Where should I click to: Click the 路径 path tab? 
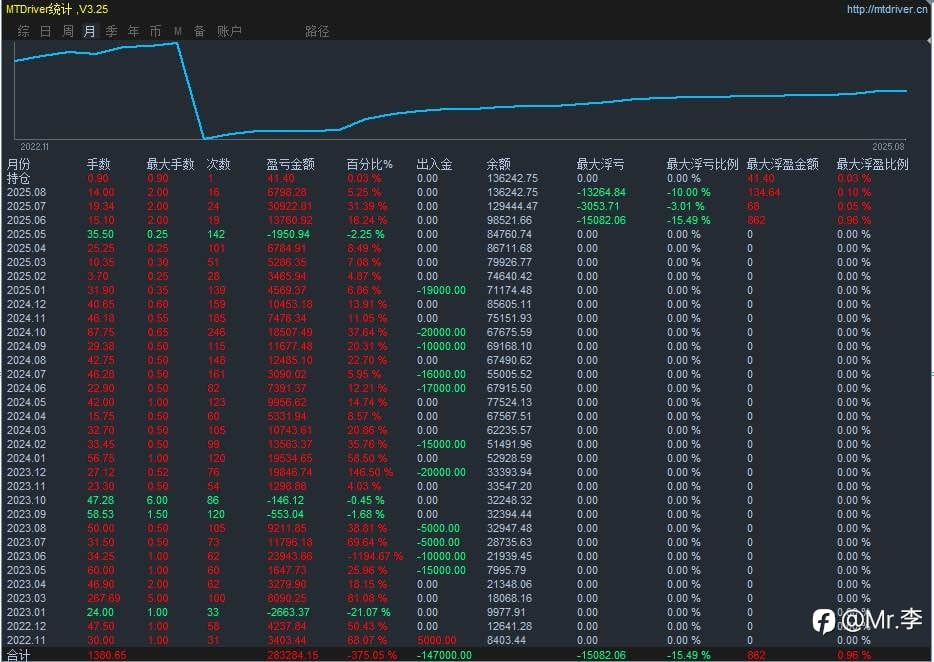pos(317,31)
